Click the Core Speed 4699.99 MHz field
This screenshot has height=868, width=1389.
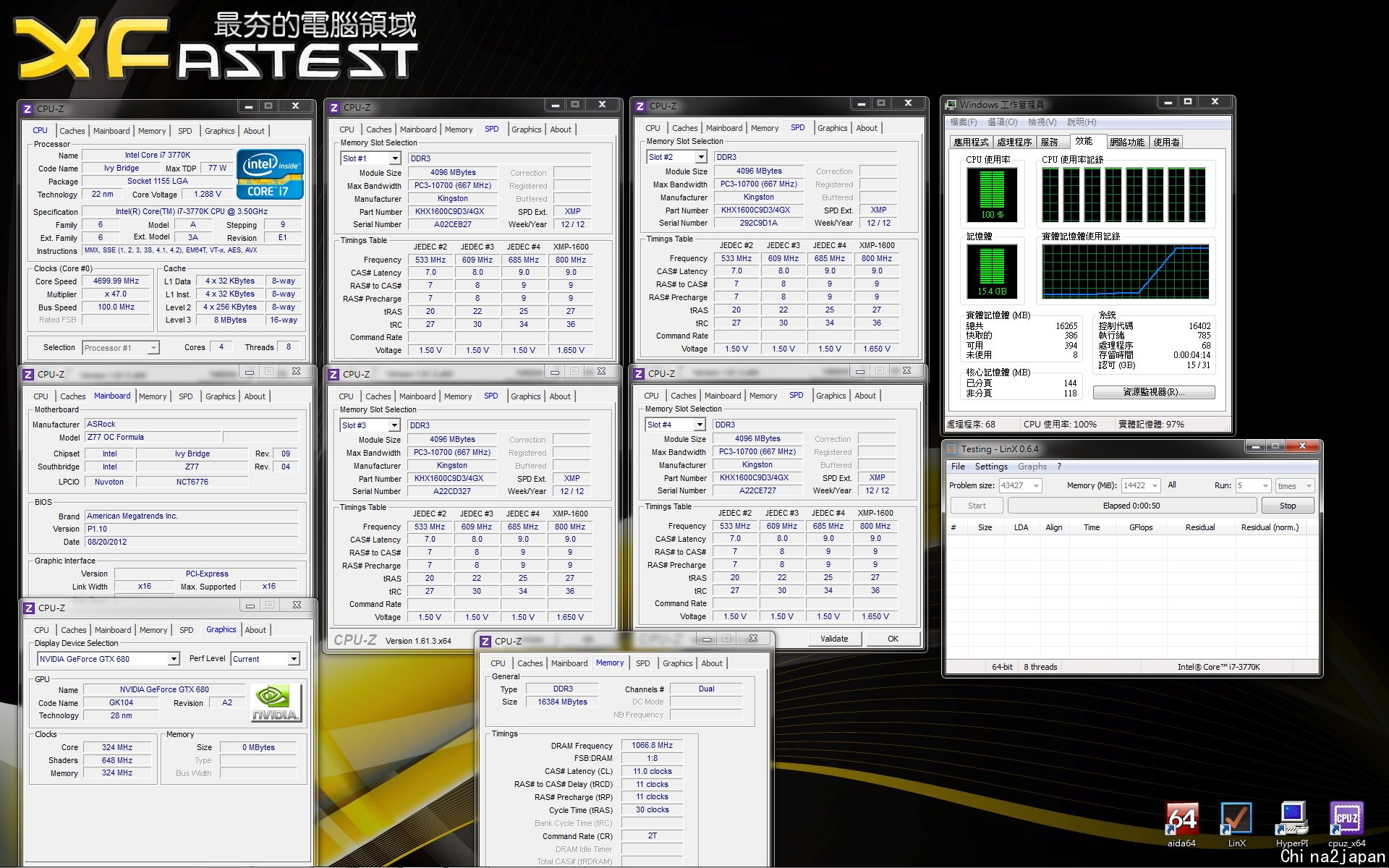pyautogui.click(x=116, y=281)
